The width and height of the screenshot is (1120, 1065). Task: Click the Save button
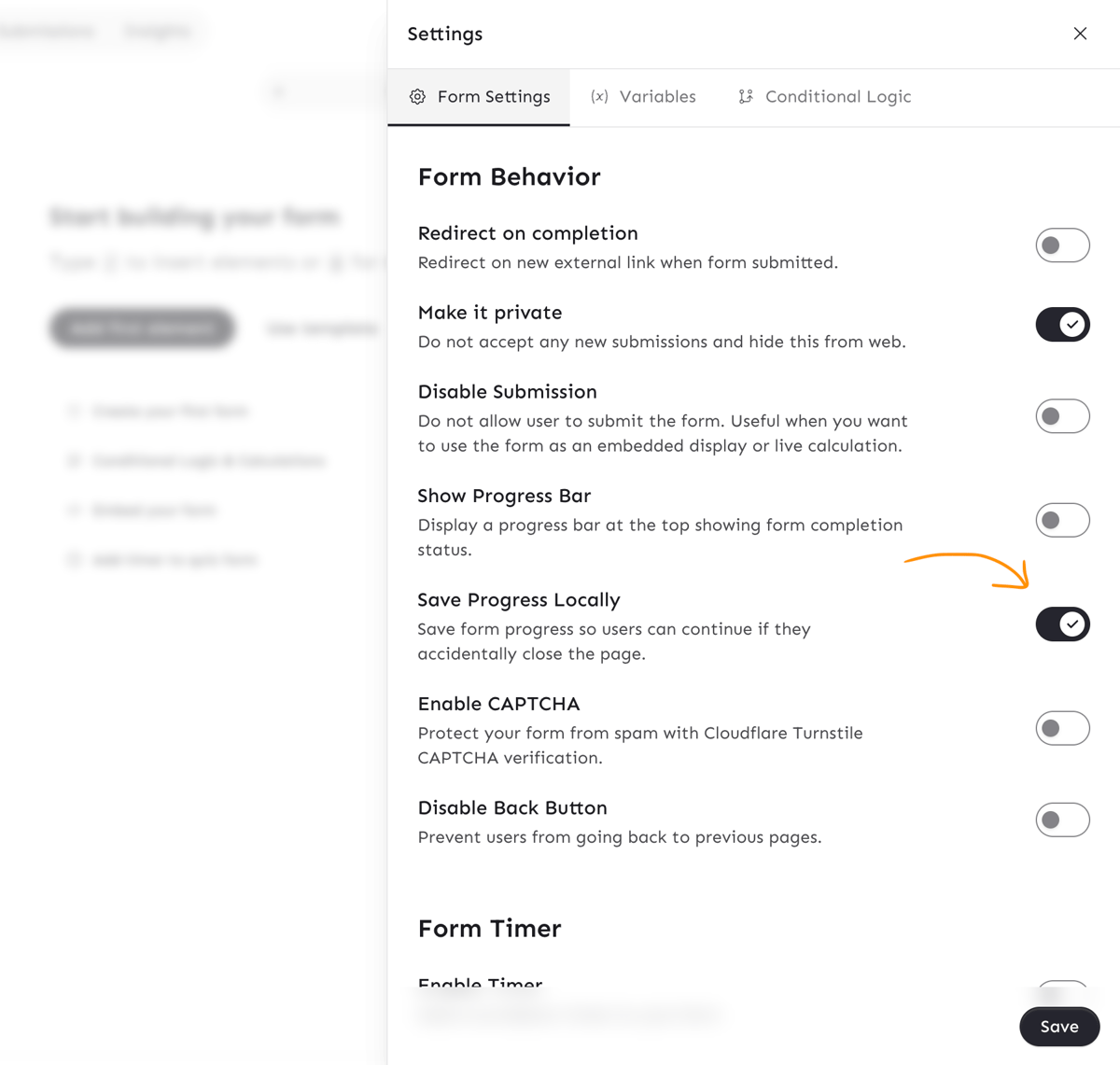1058,1027
